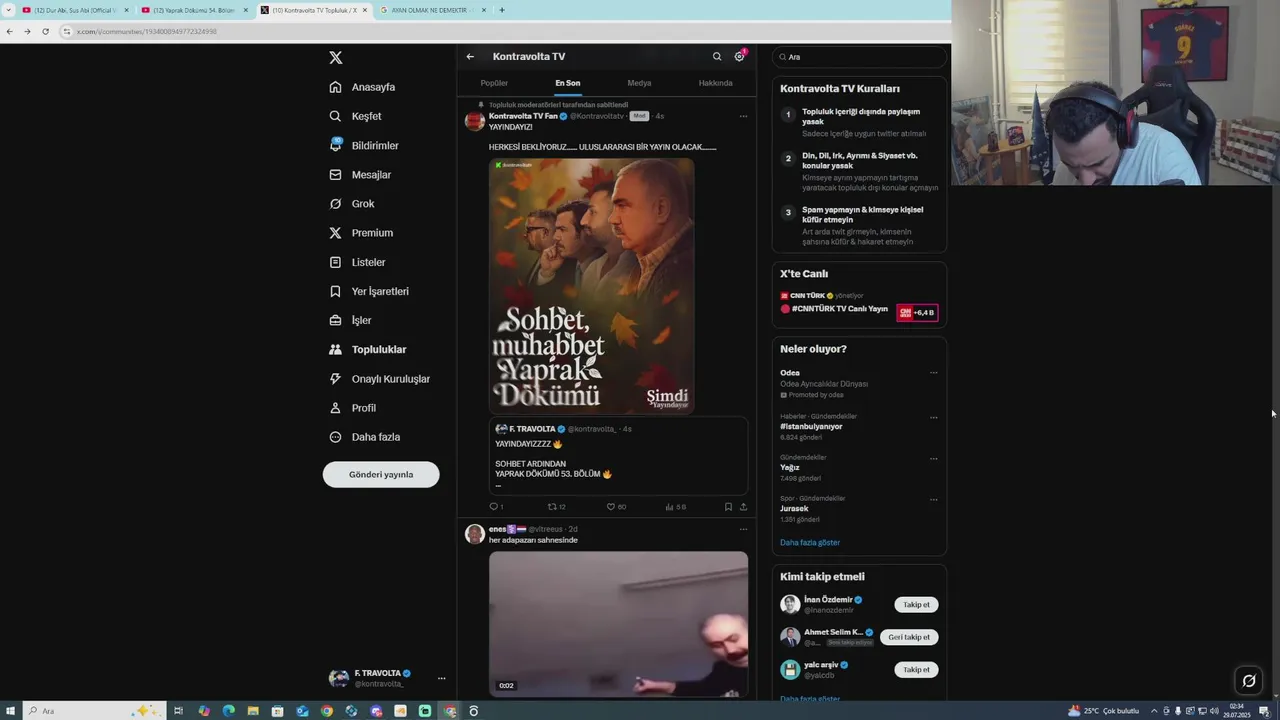Open the browser tab search dropdown
Screen dimensions: 1280x720
pyautogui.click(x=7, y=10)
